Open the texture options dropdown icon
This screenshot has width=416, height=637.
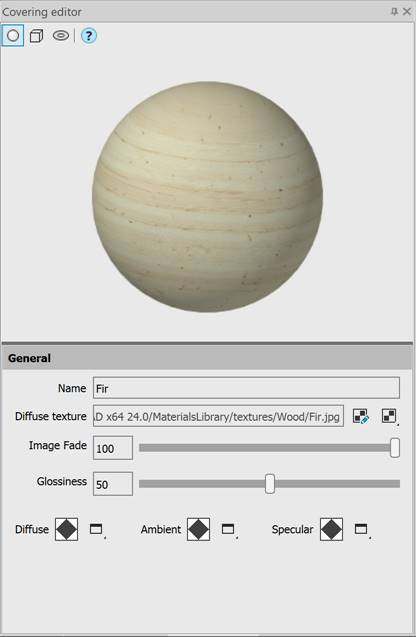point(390,416)
